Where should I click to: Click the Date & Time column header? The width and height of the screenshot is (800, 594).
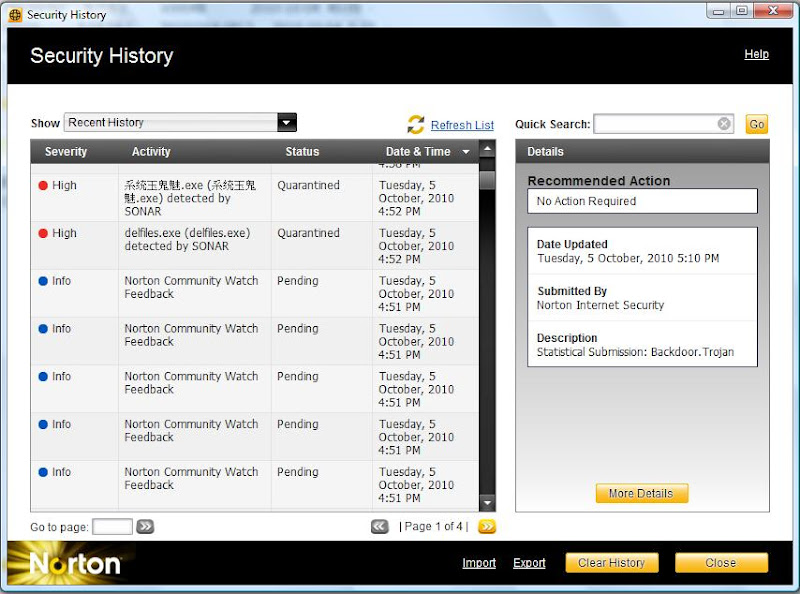coord(418,152)
